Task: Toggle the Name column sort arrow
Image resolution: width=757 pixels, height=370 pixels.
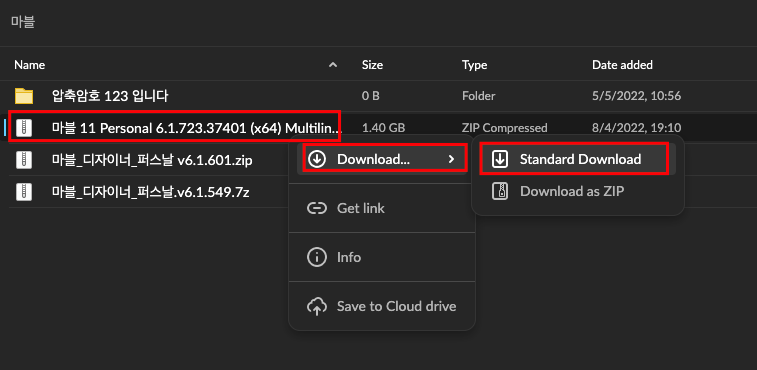Action: click(x=333, y=65)
